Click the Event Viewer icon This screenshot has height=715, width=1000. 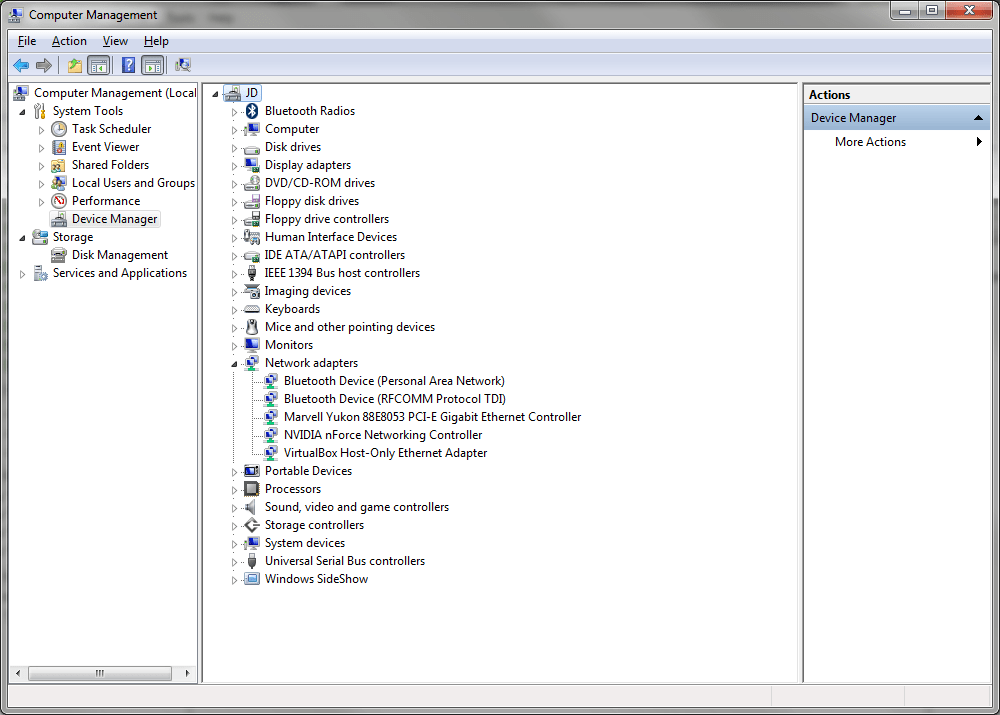coord(59,147)
